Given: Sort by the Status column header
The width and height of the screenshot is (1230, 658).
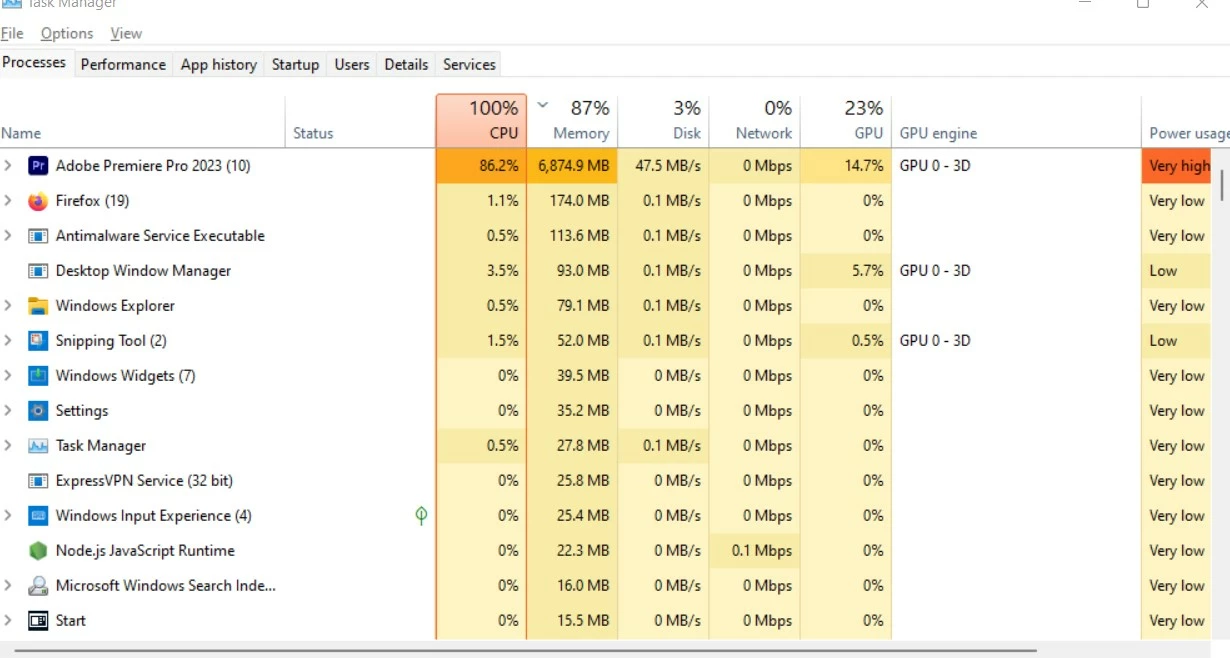Looking at the screenshot, I should coord(360,122).
